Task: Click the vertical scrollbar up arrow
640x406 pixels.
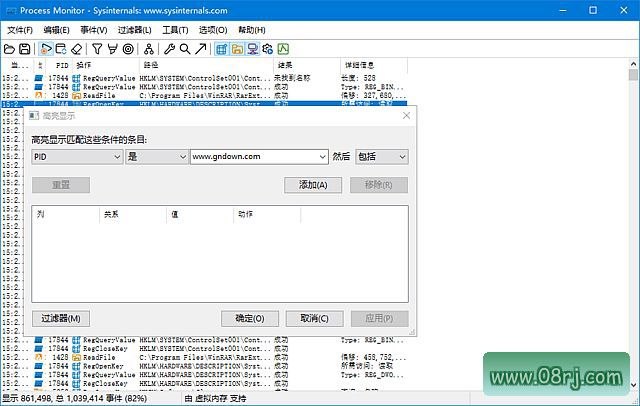Action: [633, 64]
